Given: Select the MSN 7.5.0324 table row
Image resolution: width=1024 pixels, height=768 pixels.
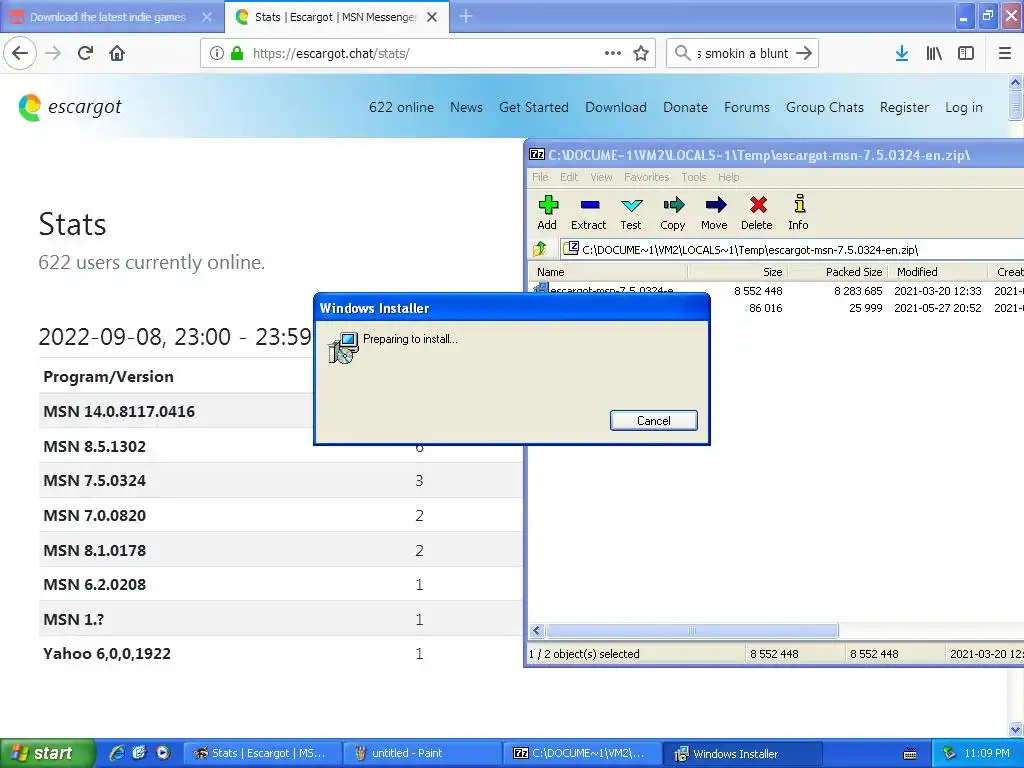Looking at the screenshot, I should pos(281,481).
